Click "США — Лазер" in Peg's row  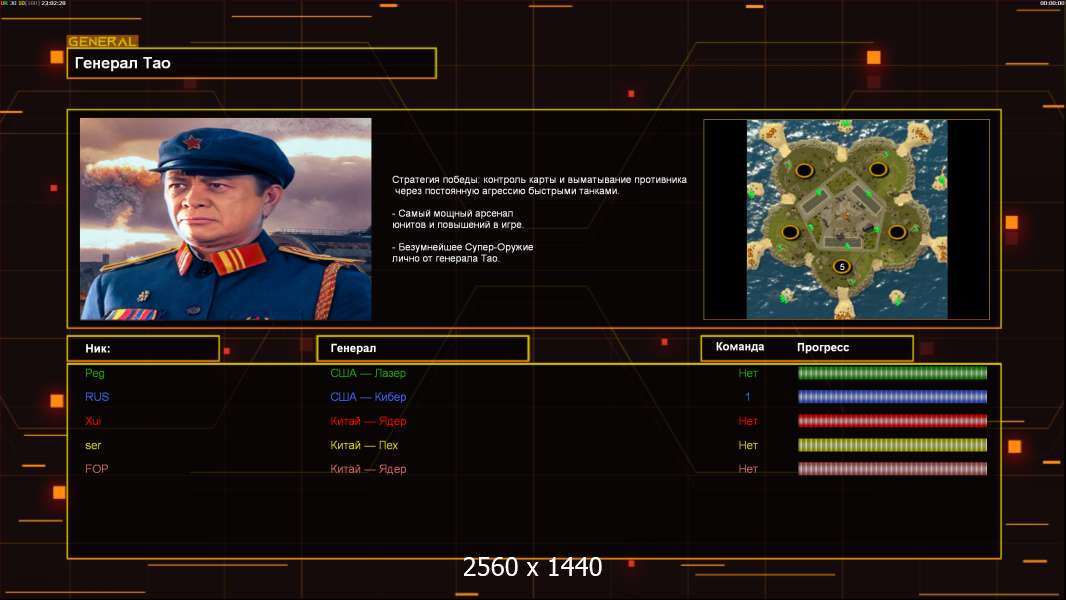click(368, 373)
